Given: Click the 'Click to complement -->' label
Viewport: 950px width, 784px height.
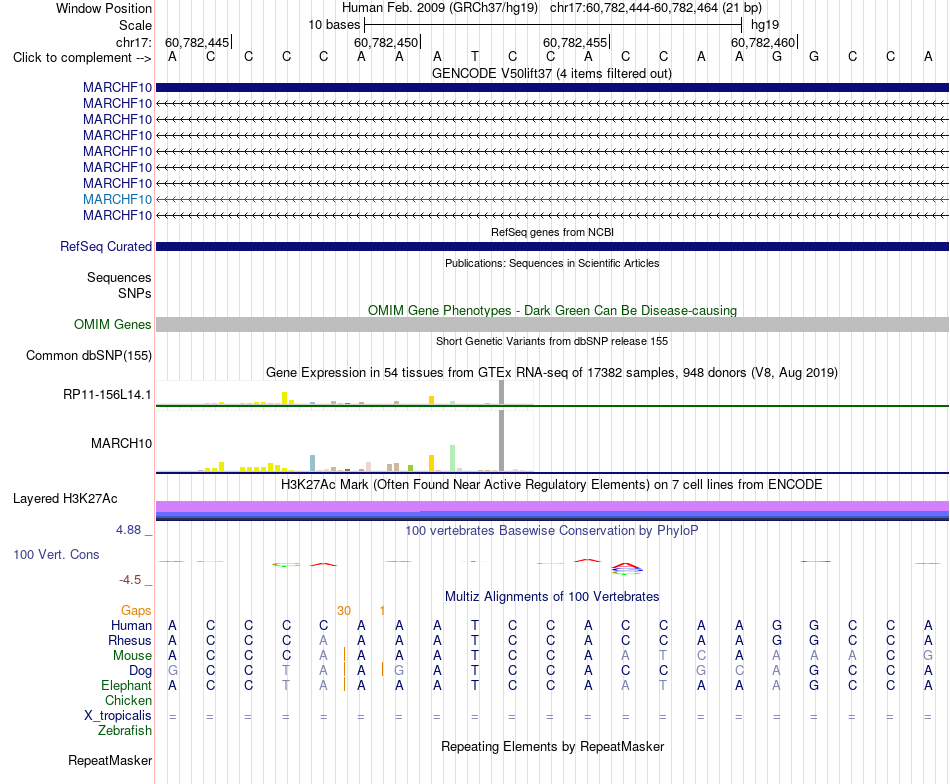Looking at the screenshot, I should [82, 58].
